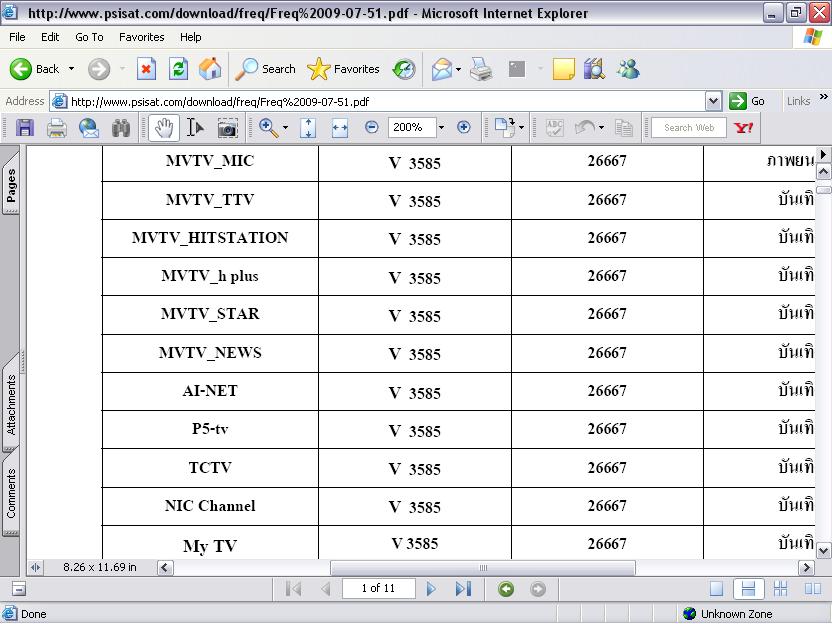Open PDF search binoculars icon

point(121,128)
